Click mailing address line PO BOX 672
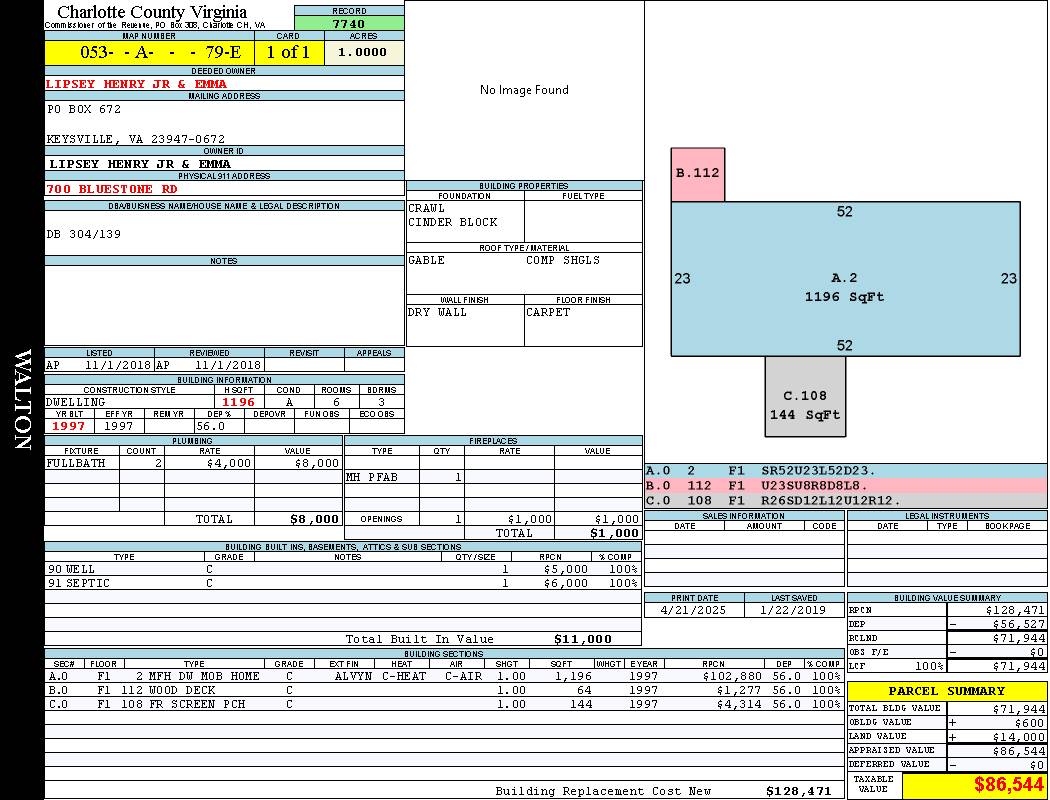 point(84,108)
